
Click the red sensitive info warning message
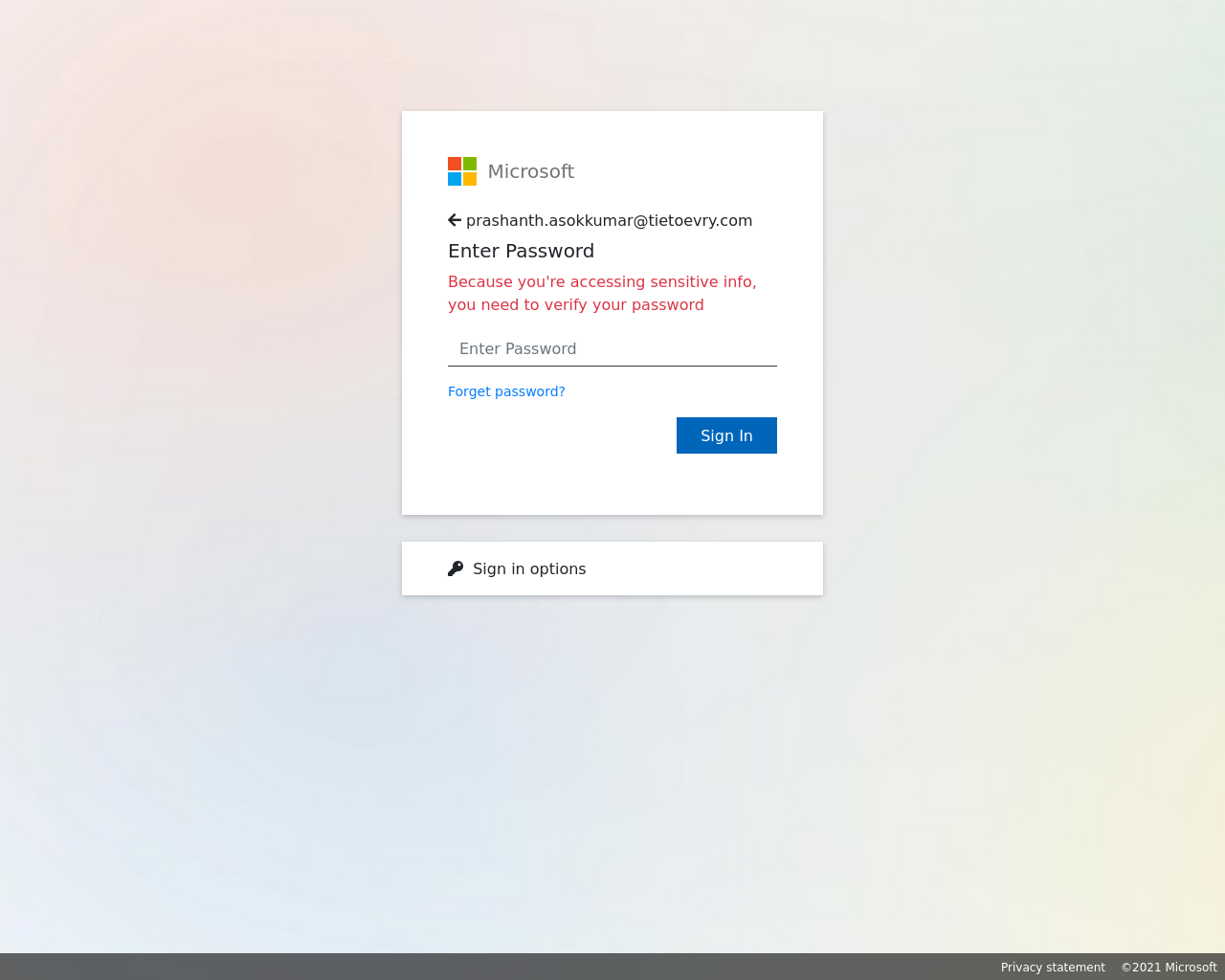click(x=602, y=293)
